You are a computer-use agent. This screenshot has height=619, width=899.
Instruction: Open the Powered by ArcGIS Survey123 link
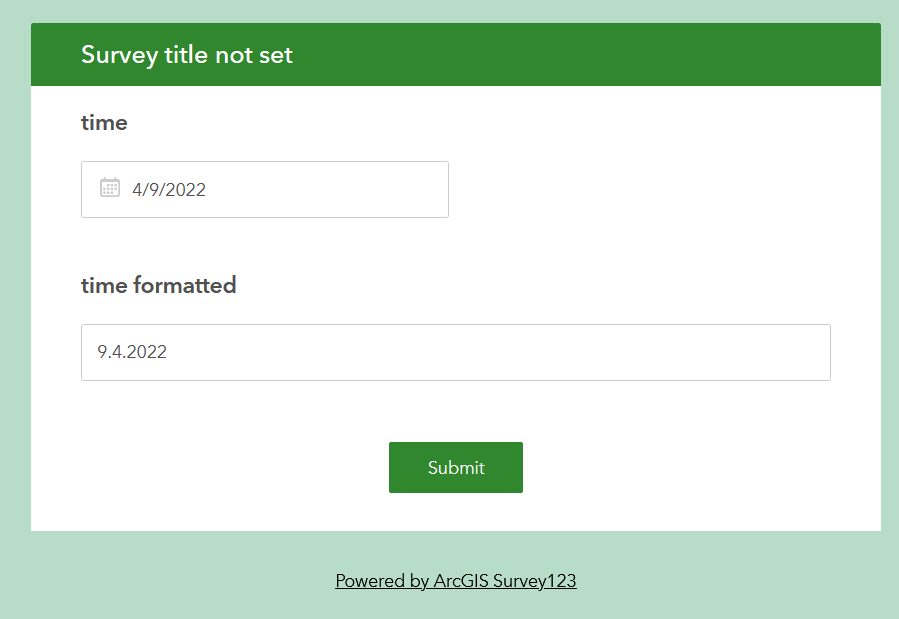coord(455,580)
